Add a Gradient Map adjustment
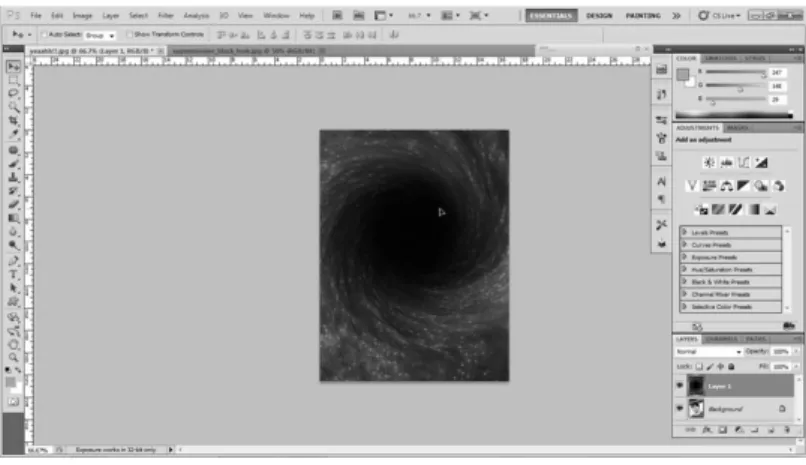This screenshot has width=806, height=465. pos(754,209)
